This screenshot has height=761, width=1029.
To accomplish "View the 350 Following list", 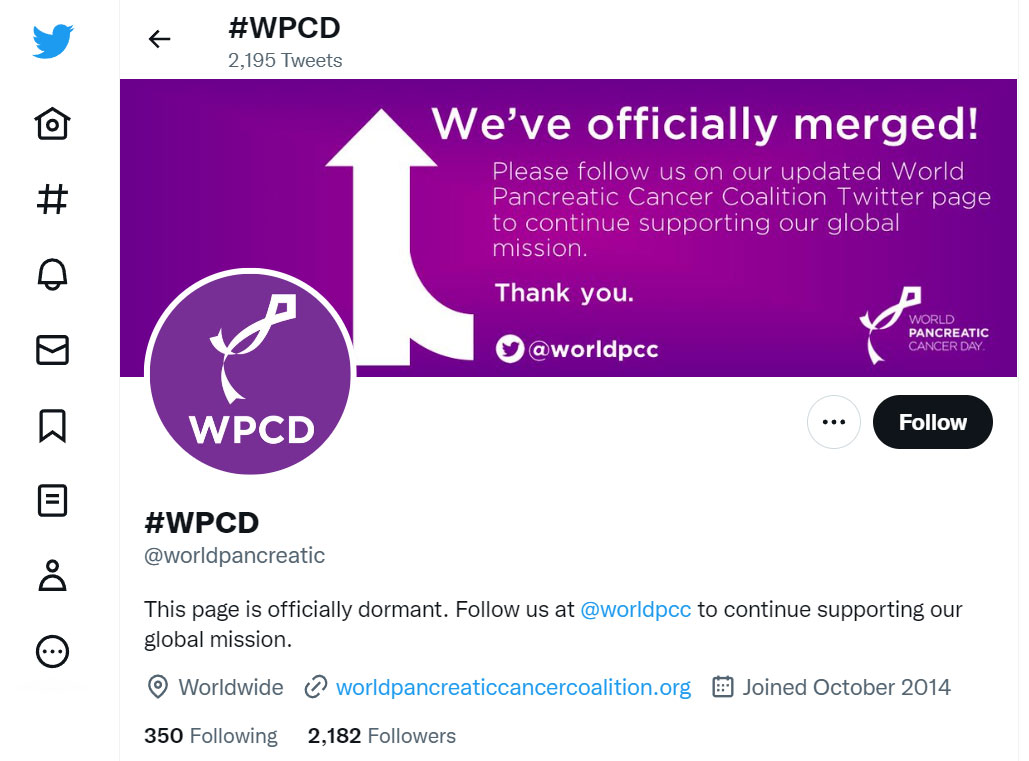I will (211, 735).
